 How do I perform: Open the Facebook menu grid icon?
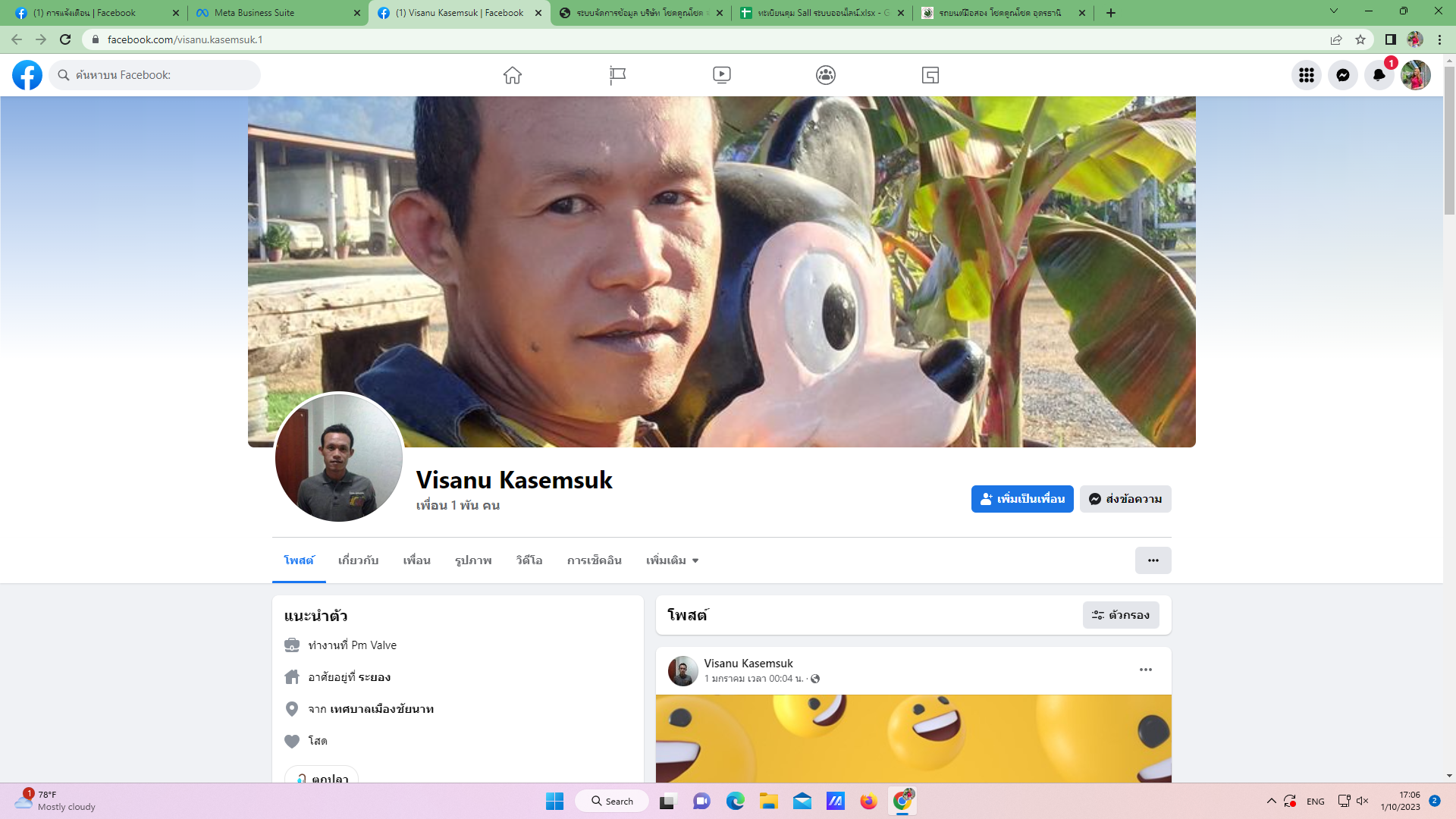tap(1306, 75)
